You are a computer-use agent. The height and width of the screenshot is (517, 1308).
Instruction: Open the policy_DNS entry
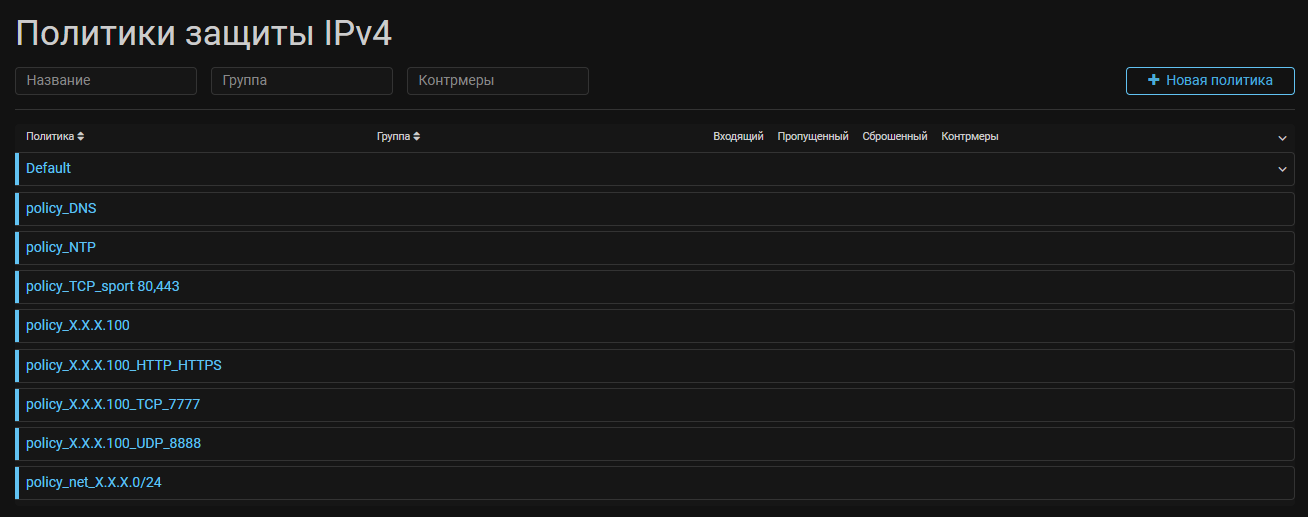point(61,208)
